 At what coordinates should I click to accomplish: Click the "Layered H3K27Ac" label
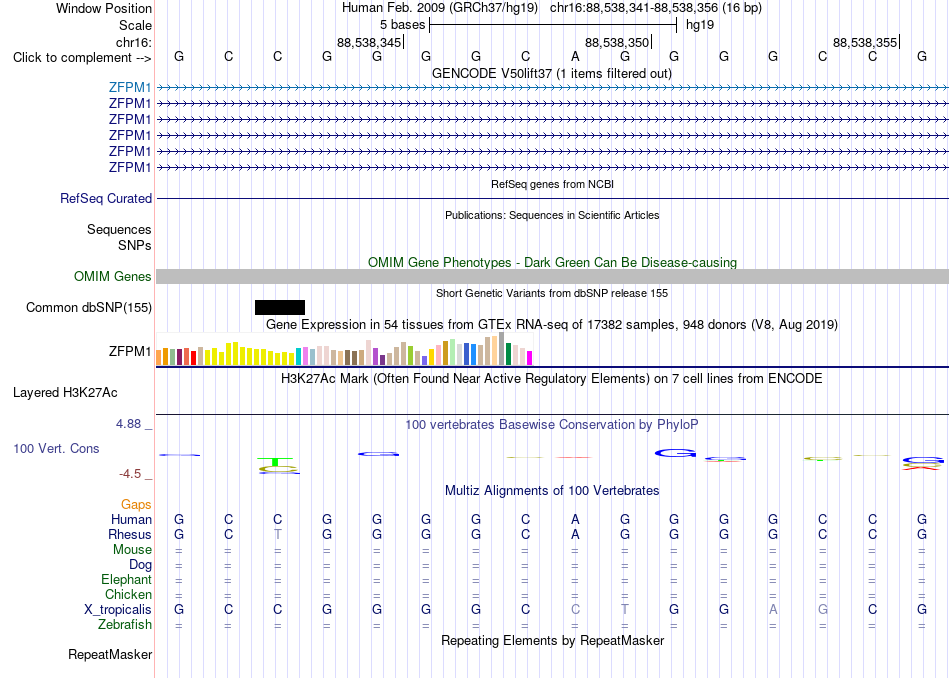(65, 393)
